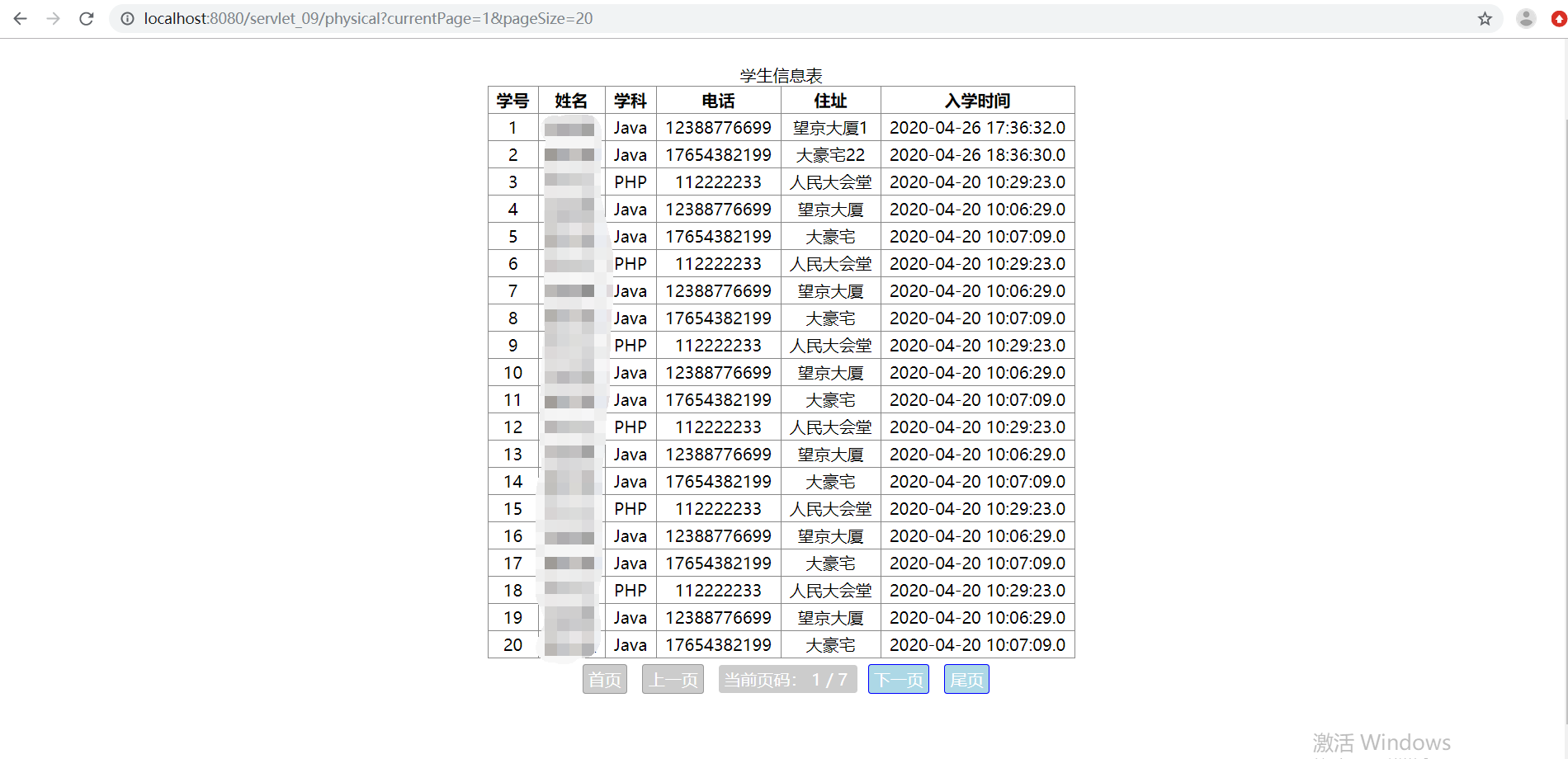Select enrollment time in row 15

(978, 509)
